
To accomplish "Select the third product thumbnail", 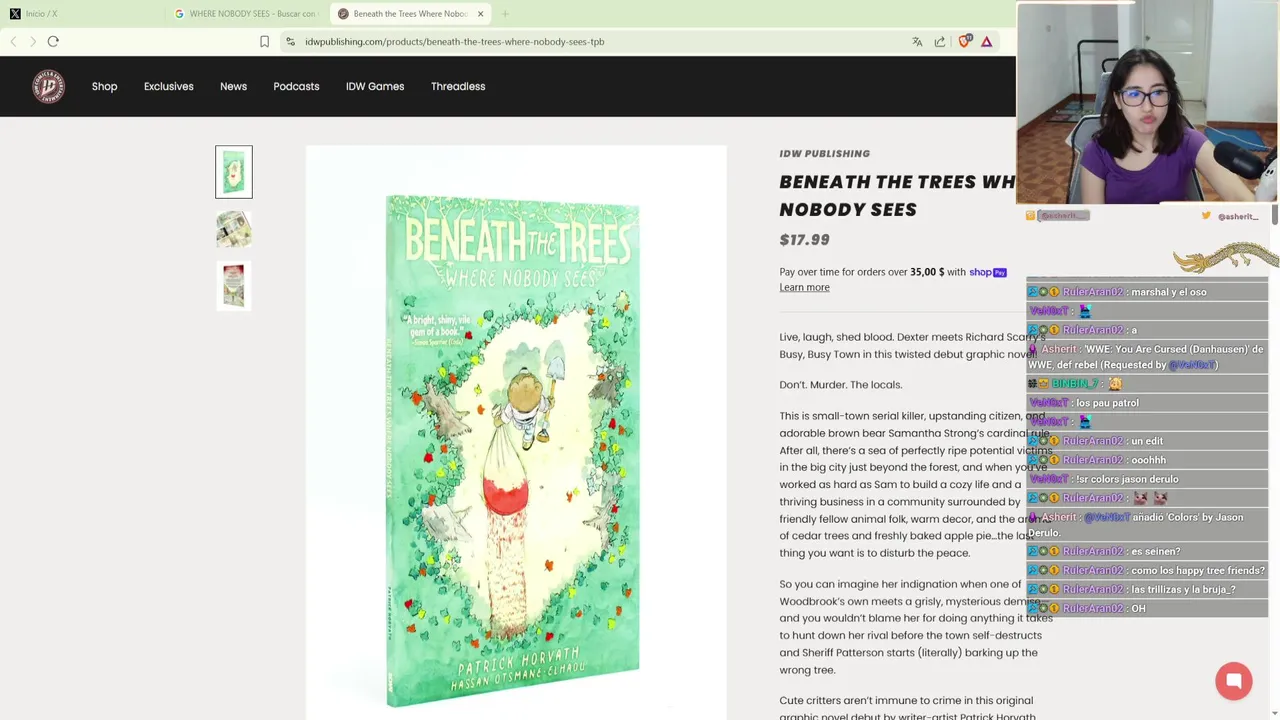I will pos(234,285).
